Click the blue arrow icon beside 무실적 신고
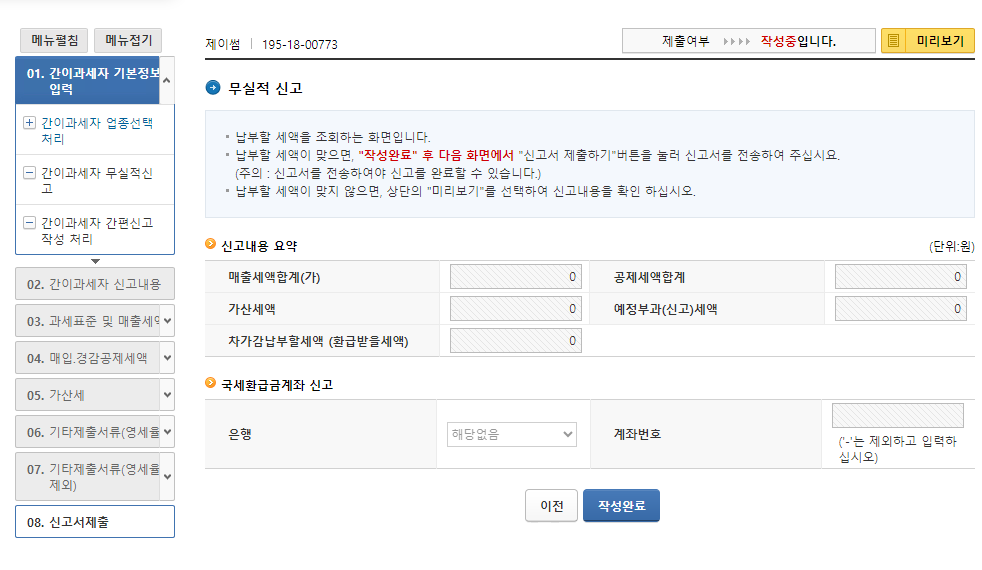 tap(213, 88)
